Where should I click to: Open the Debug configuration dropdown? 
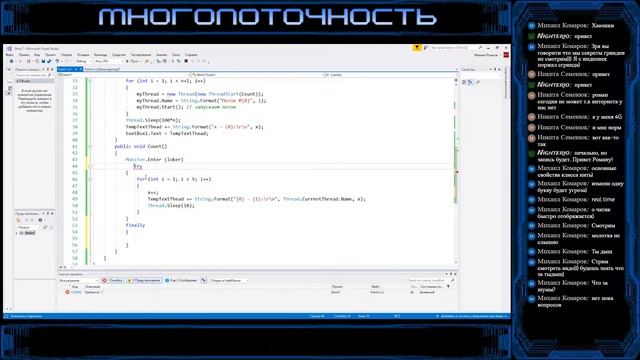84,61
